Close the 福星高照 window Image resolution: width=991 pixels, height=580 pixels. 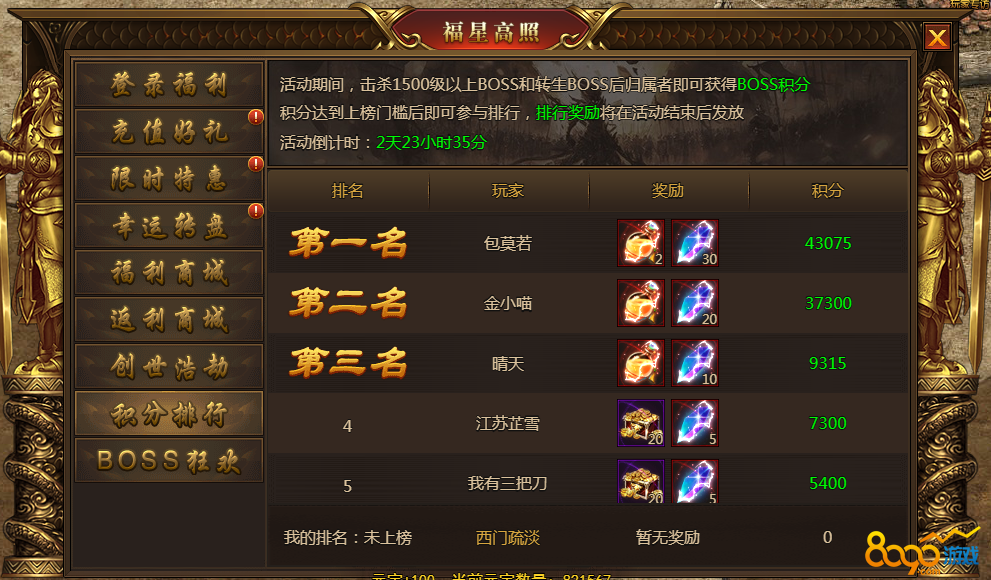(937, 37)
